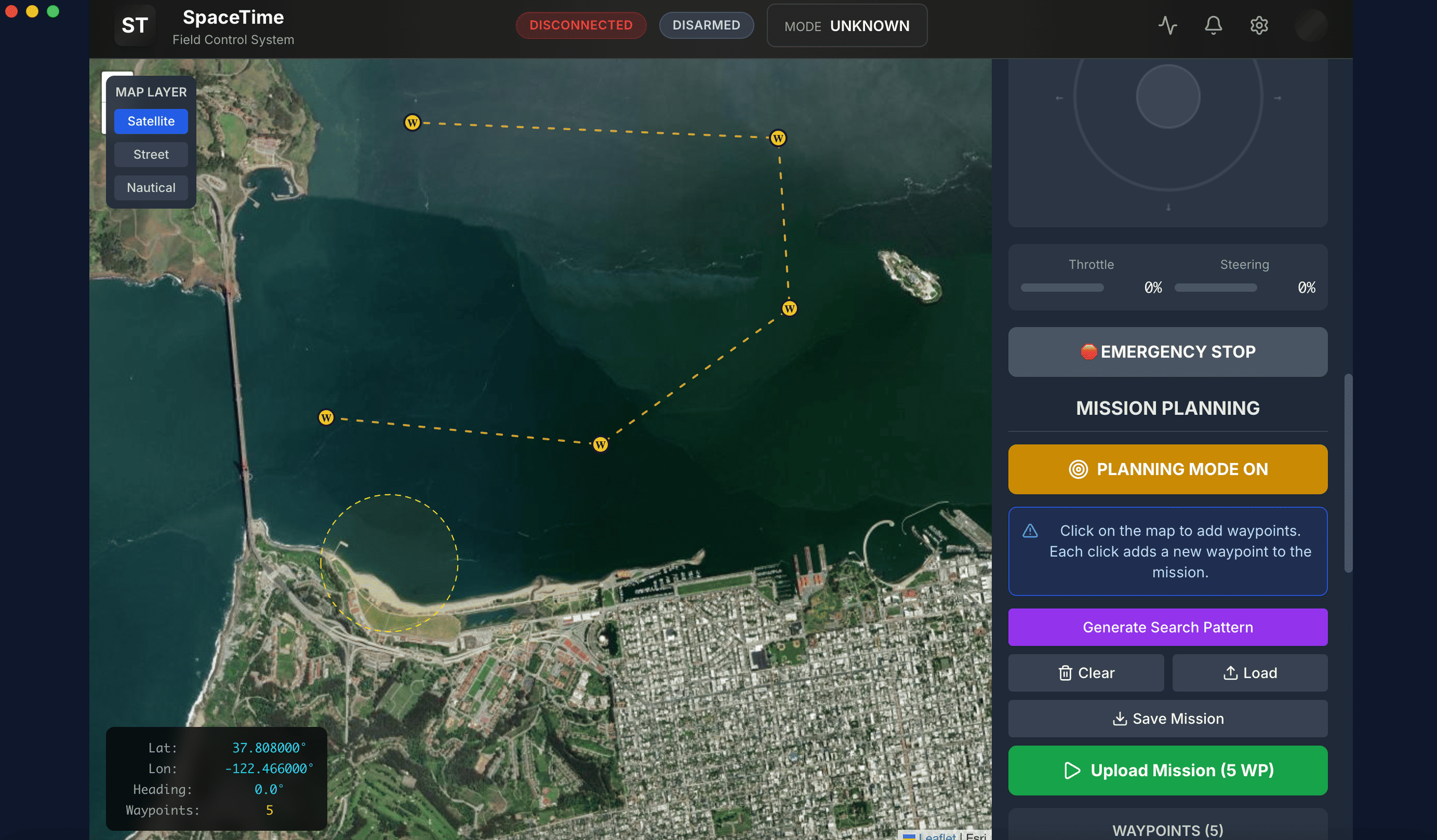Expand the Waypoints (5) section

click(1167, 829)
